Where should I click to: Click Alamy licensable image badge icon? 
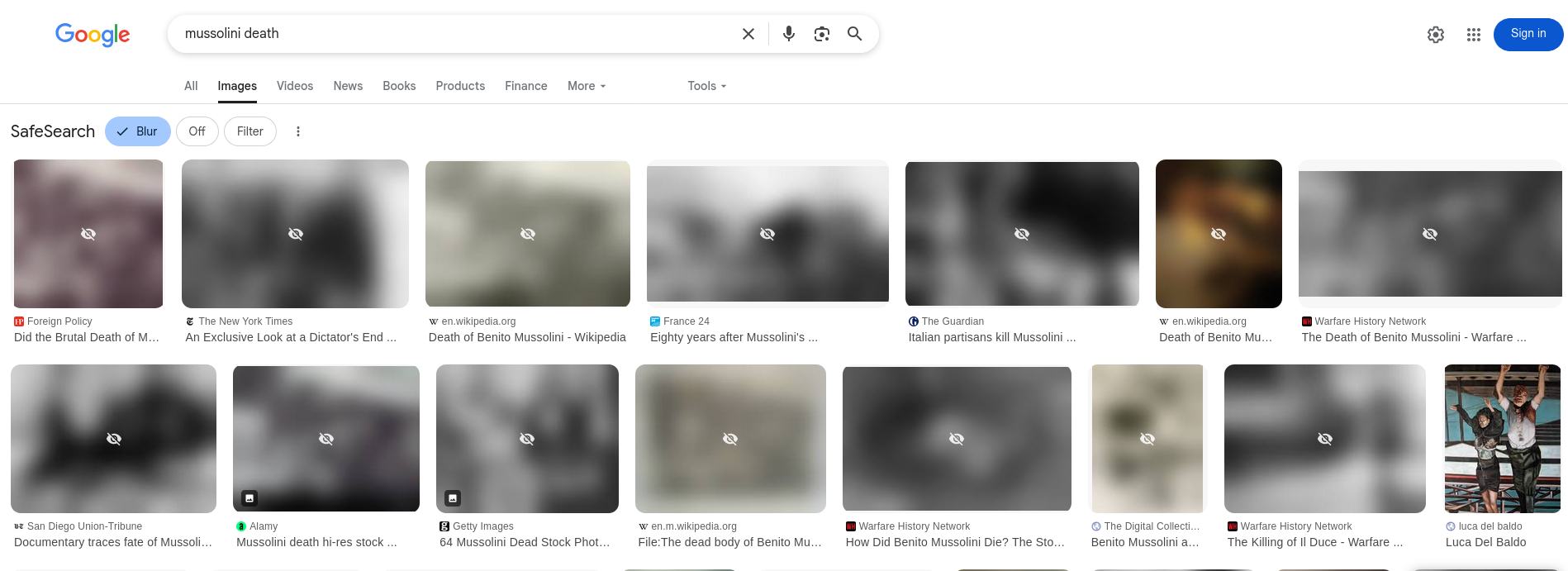coord(249,498)
